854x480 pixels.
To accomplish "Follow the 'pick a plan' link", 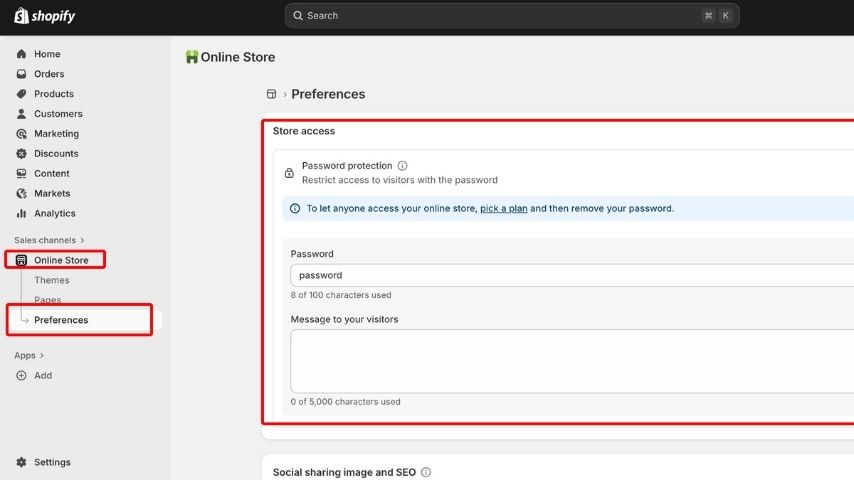I will [503, 209].
